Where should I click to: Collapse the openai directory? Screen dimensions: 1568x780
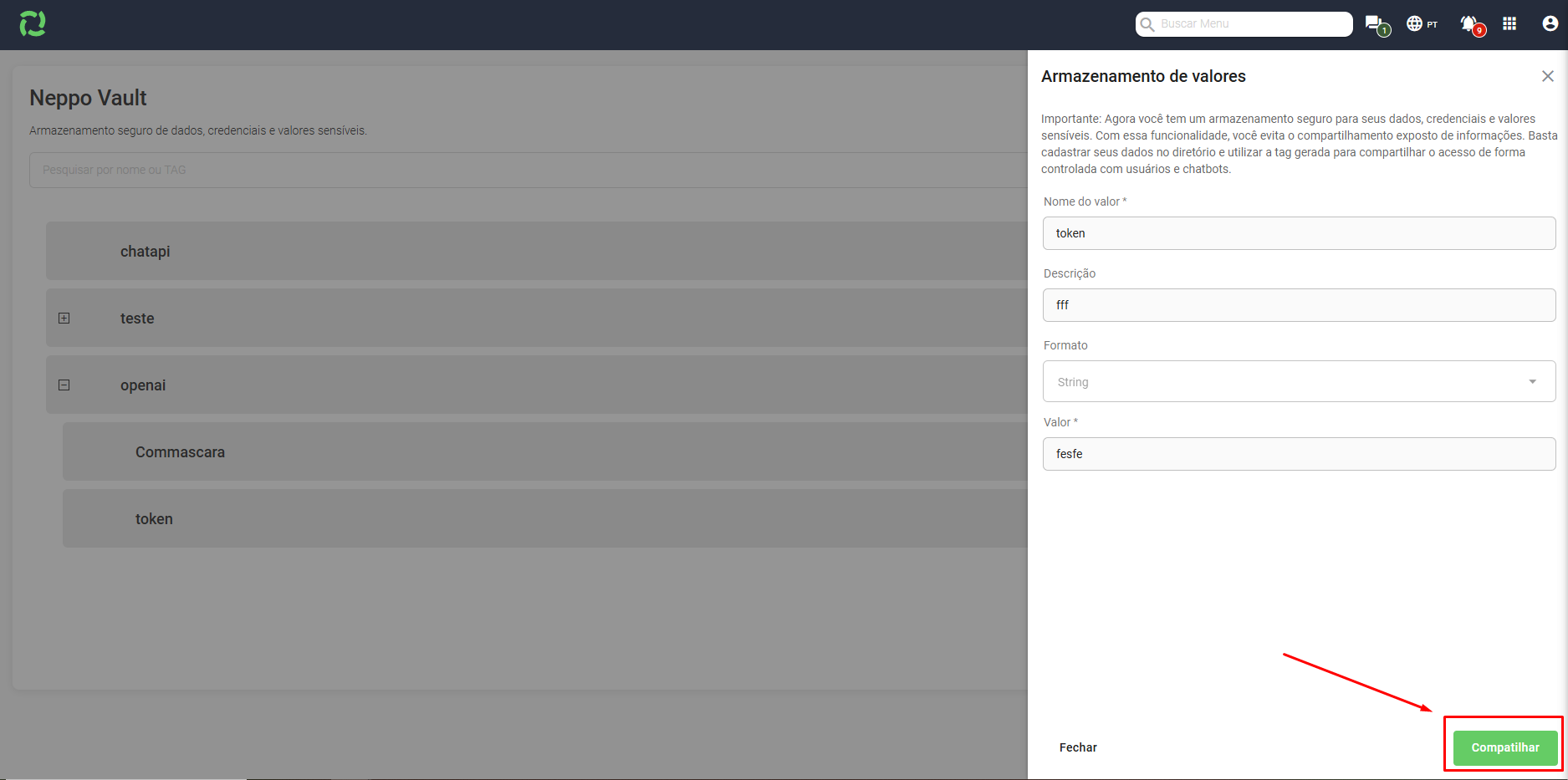tap(64, 385)
